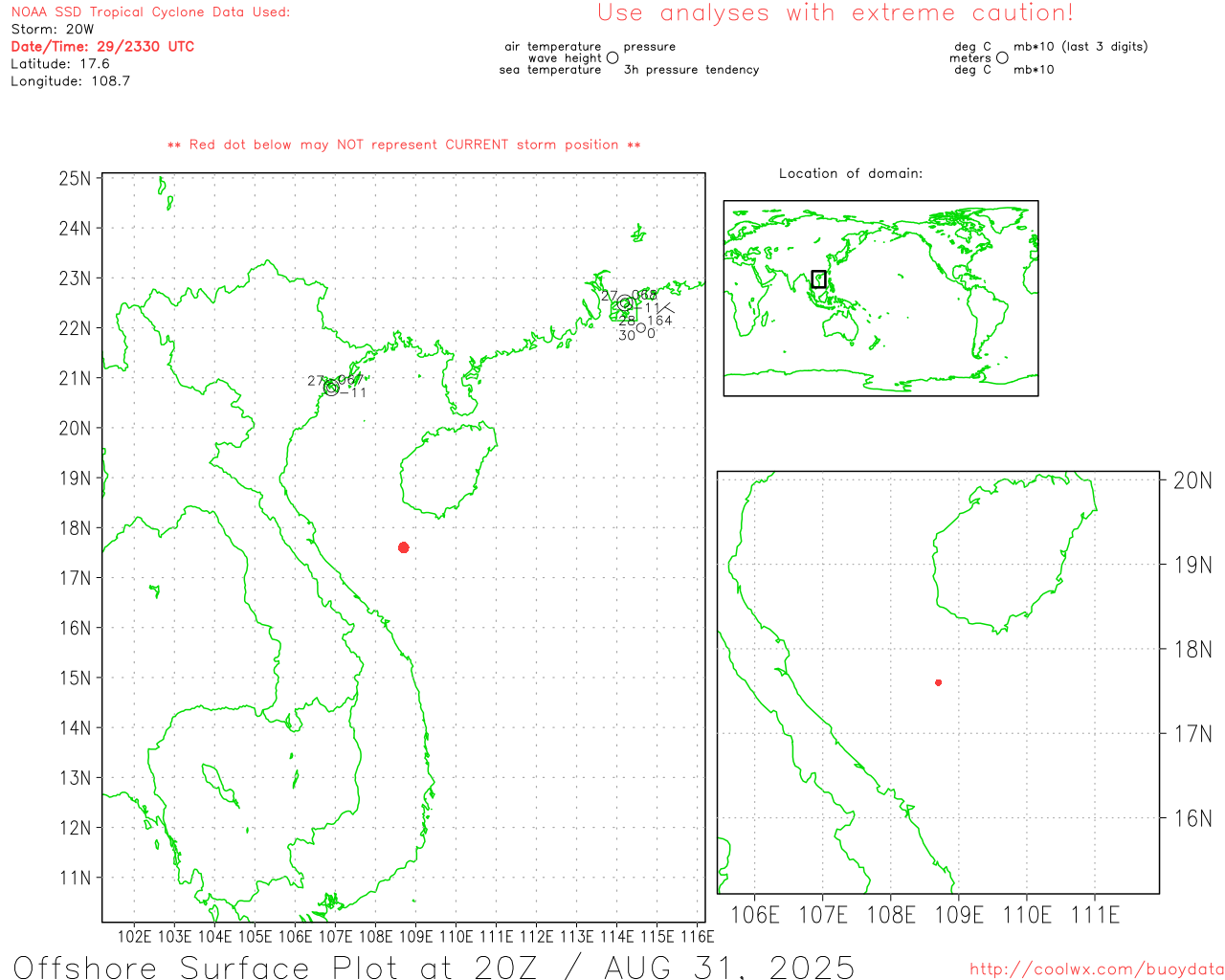The height and width of the screenshot is (980, 1225).
Task: Click the legend circle beside 'meters'
Action: (x=1002, y=58)
